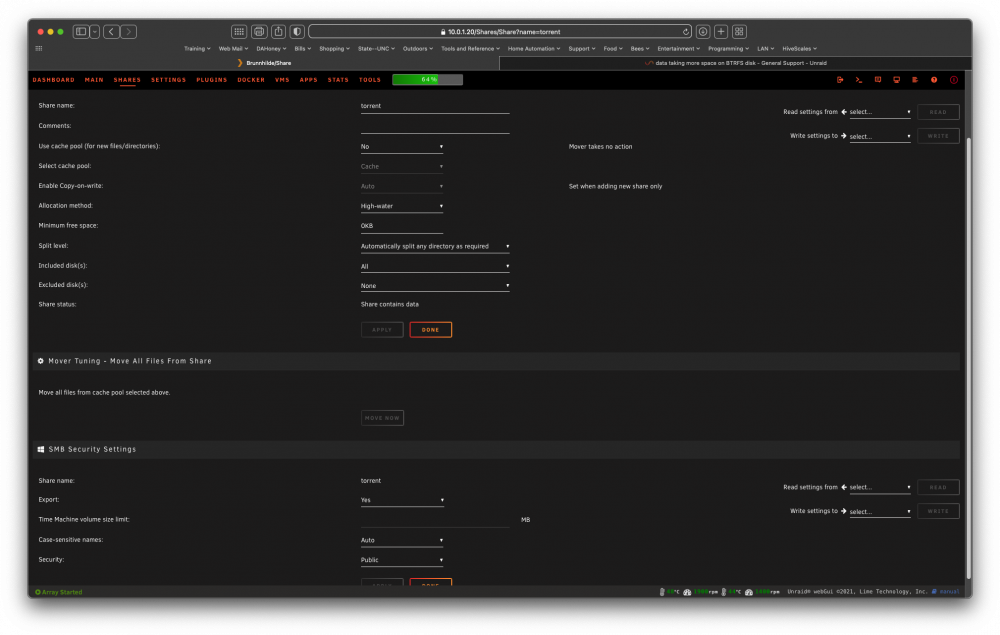Click the Move Now button
The height and width of the screenshot is (635, 1000).
[x=382, y=418]
